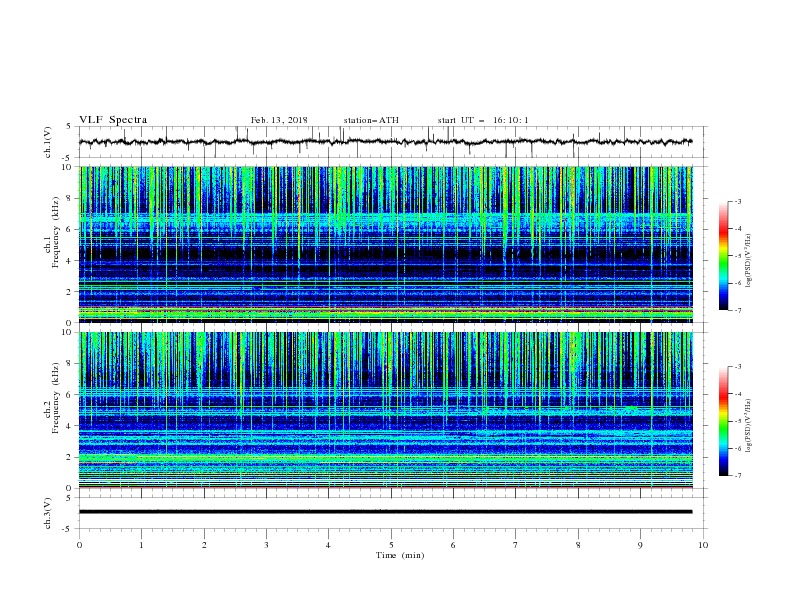Click the Time (min) axis label

click(x=400, y=555)
